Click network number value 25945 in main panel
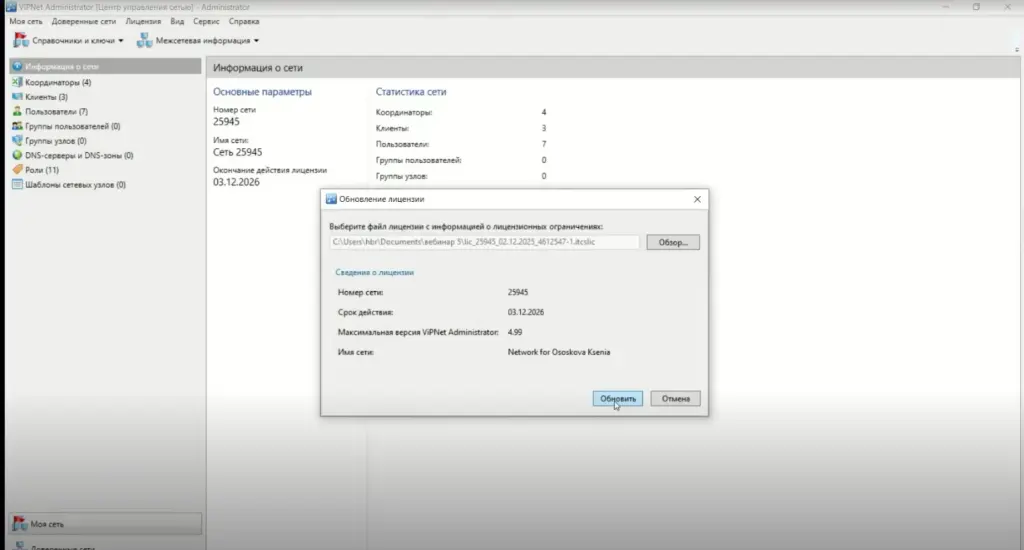 (x=226, y=121)
